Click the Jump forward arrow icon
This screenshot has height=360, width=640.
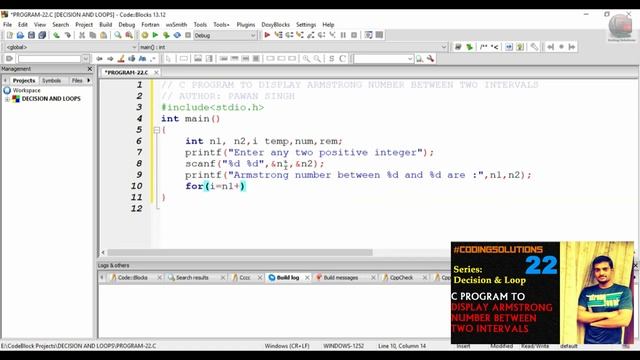click(x=110, y=59)
